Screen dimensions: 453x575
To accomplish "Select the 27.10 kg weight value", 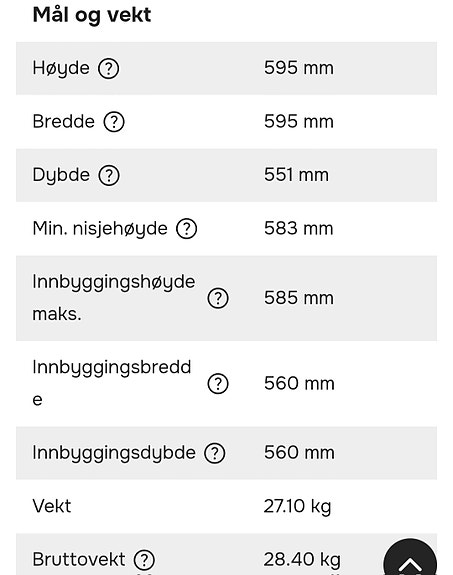I will click(x=297, y=506).
